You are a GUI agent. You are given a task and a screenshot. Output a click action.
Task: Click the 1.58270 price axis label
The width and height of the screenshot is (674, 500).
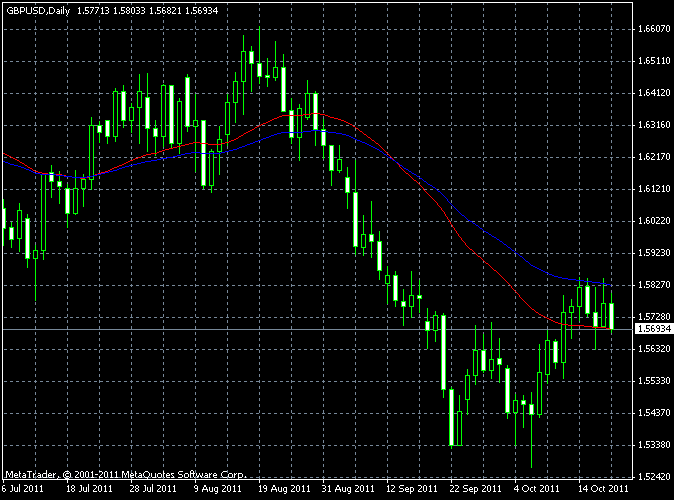point(653,285)
